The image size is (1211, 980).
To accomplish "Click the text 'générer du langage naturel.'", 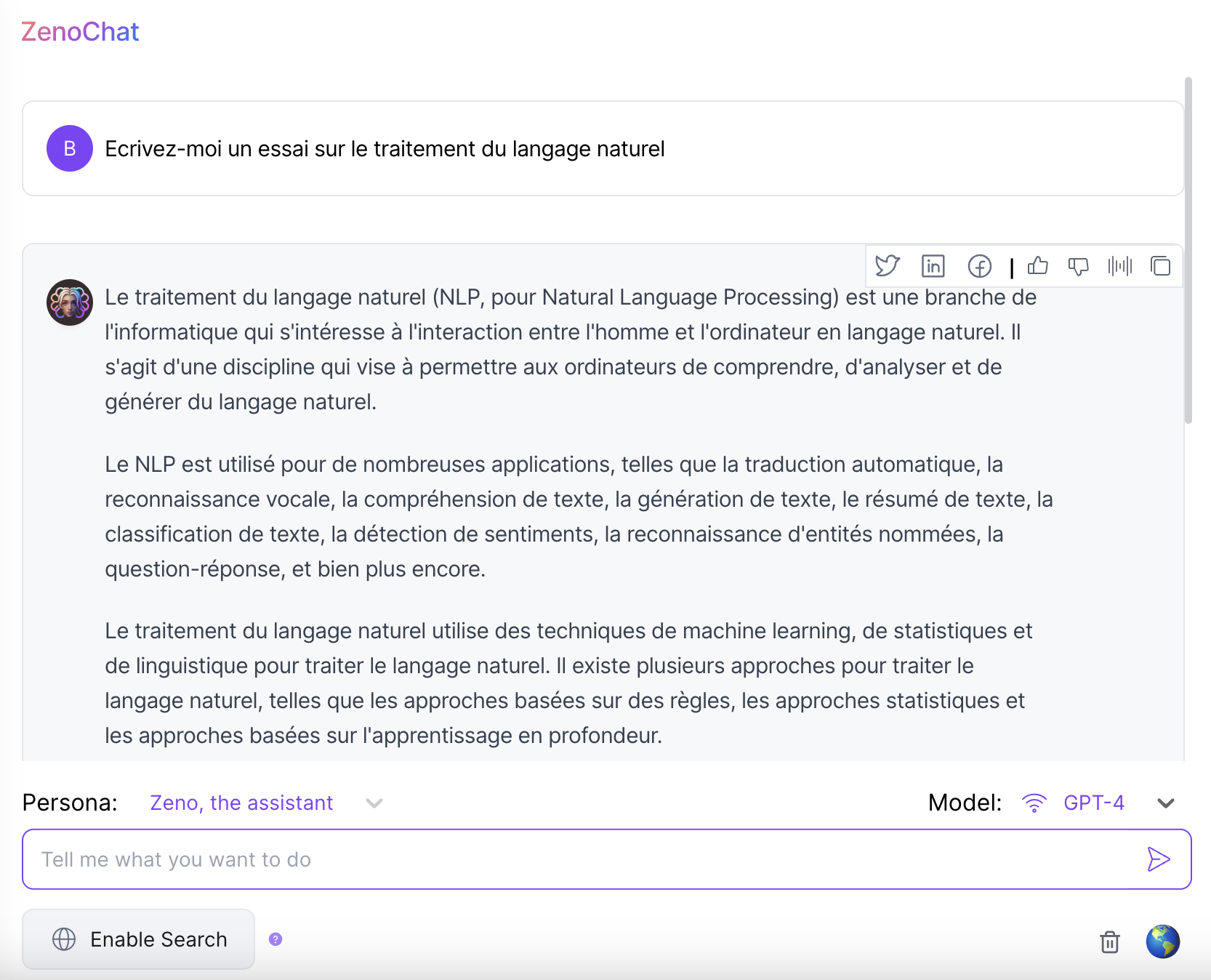I will coord(241,401).
